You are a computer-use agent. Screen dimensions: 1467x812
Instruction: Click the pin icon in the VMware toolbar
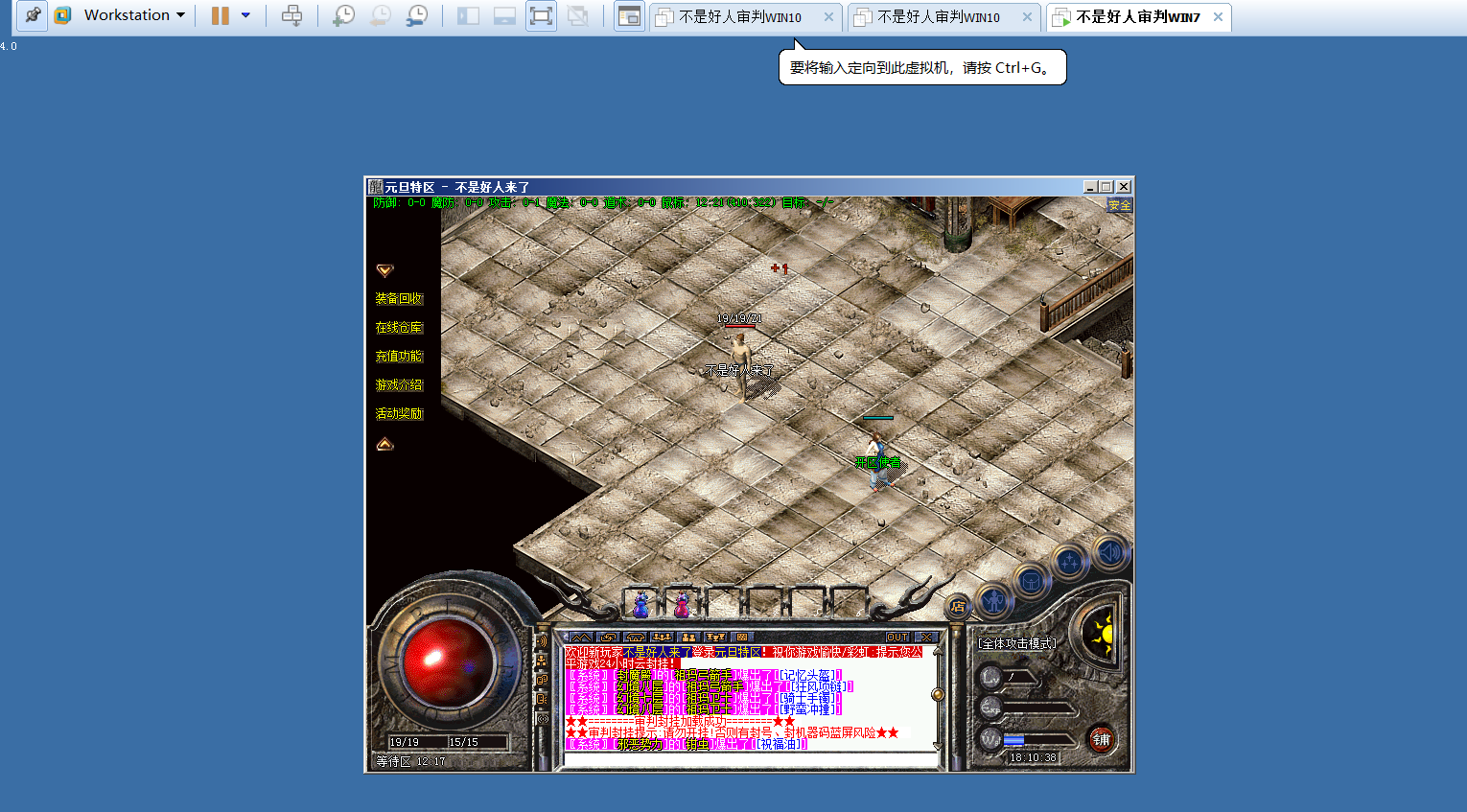(33, 15)
